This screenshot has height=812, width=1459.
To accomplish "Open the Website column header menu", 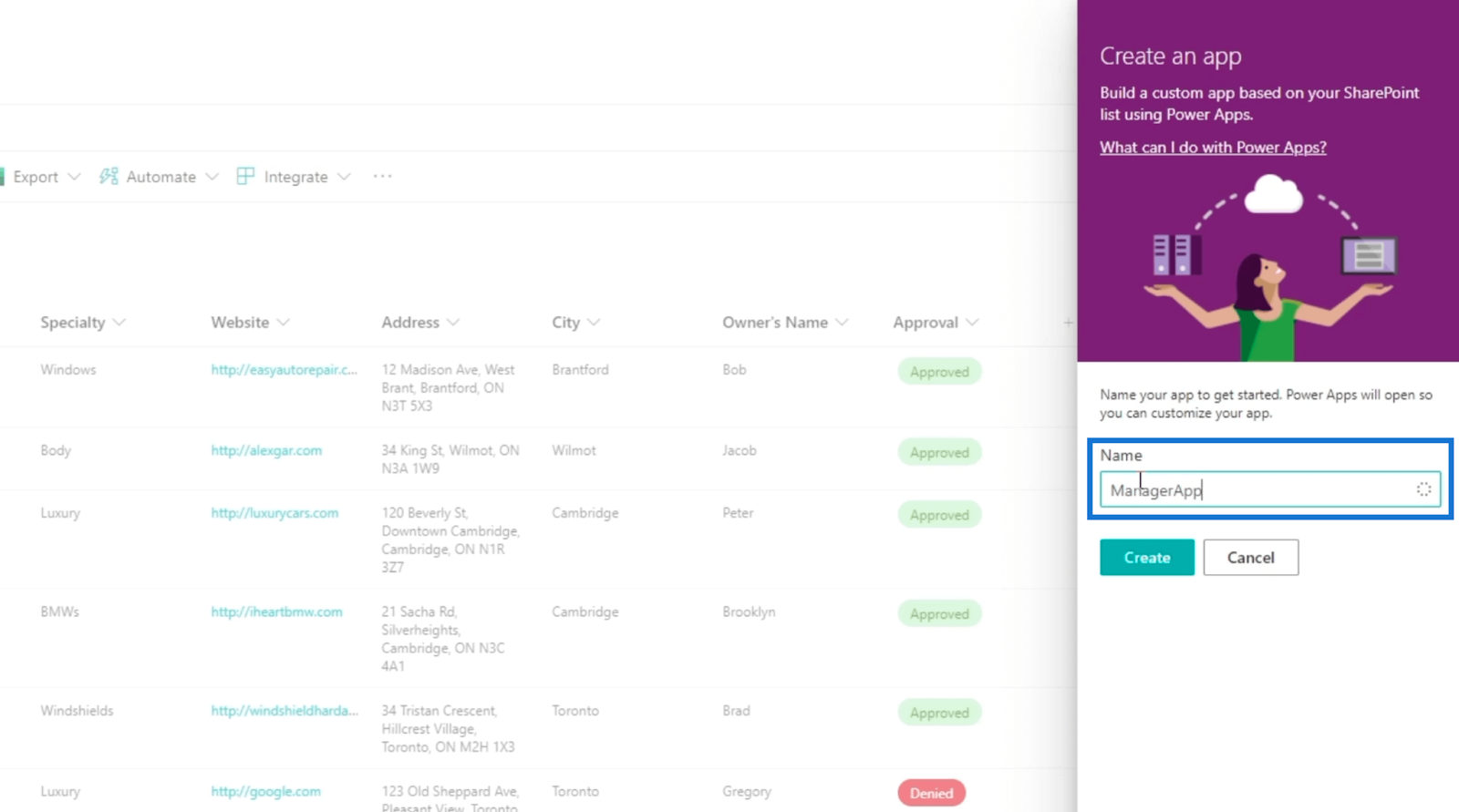I will point(251,323).
